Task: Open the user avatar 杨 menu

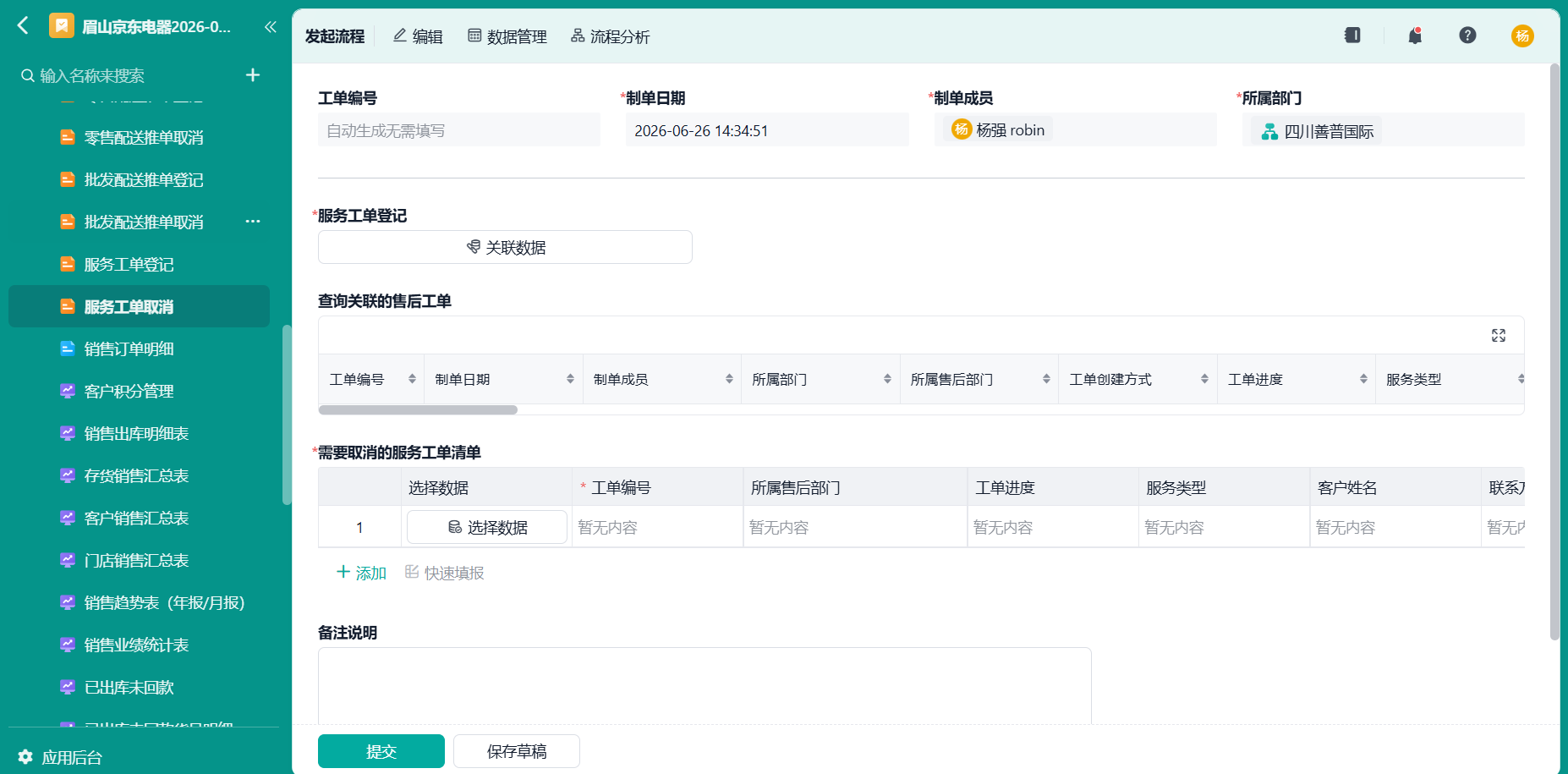Action: point(1522,36)
